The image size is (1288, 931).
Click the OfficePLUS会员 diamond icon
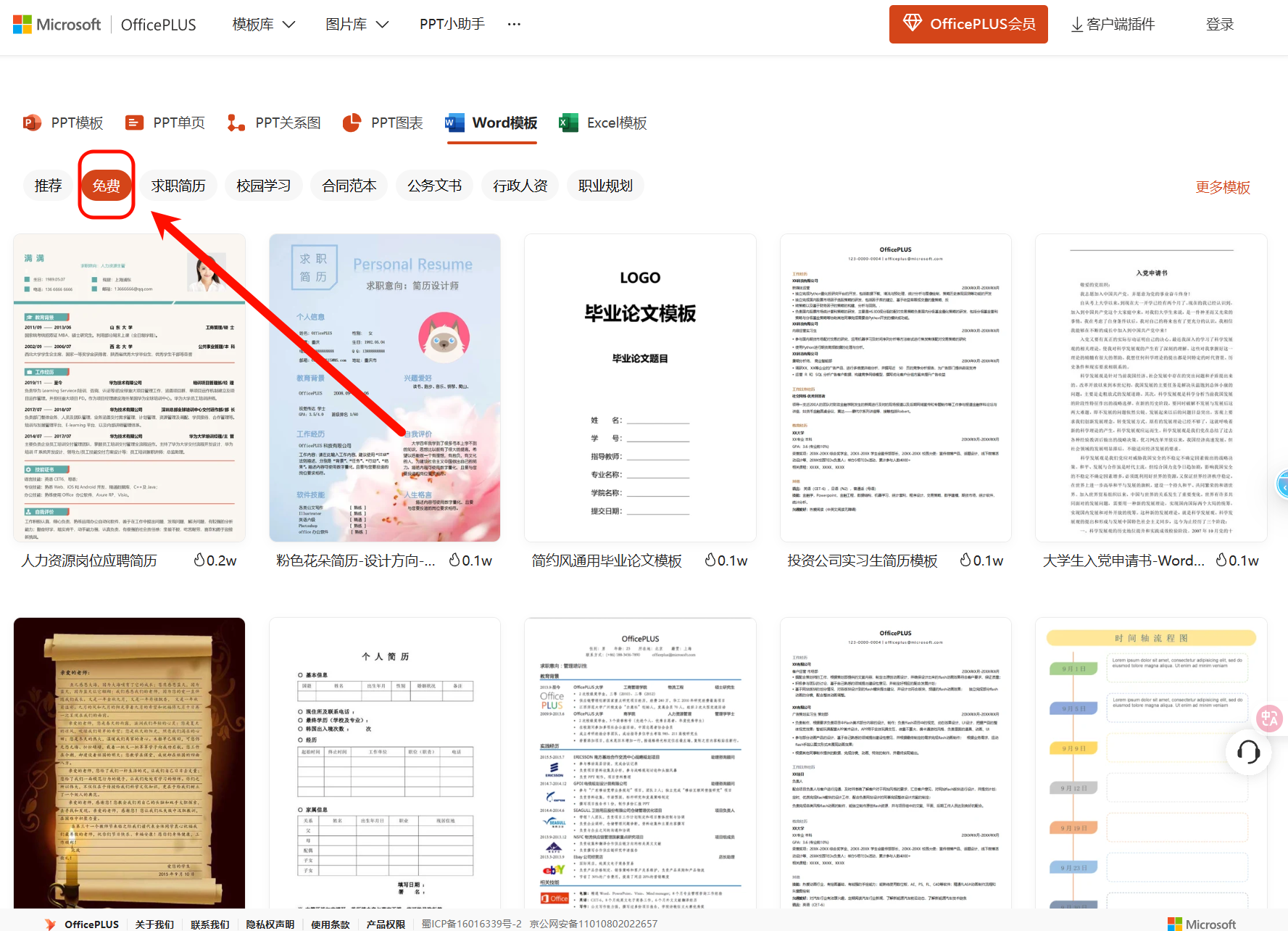[915, 22]
